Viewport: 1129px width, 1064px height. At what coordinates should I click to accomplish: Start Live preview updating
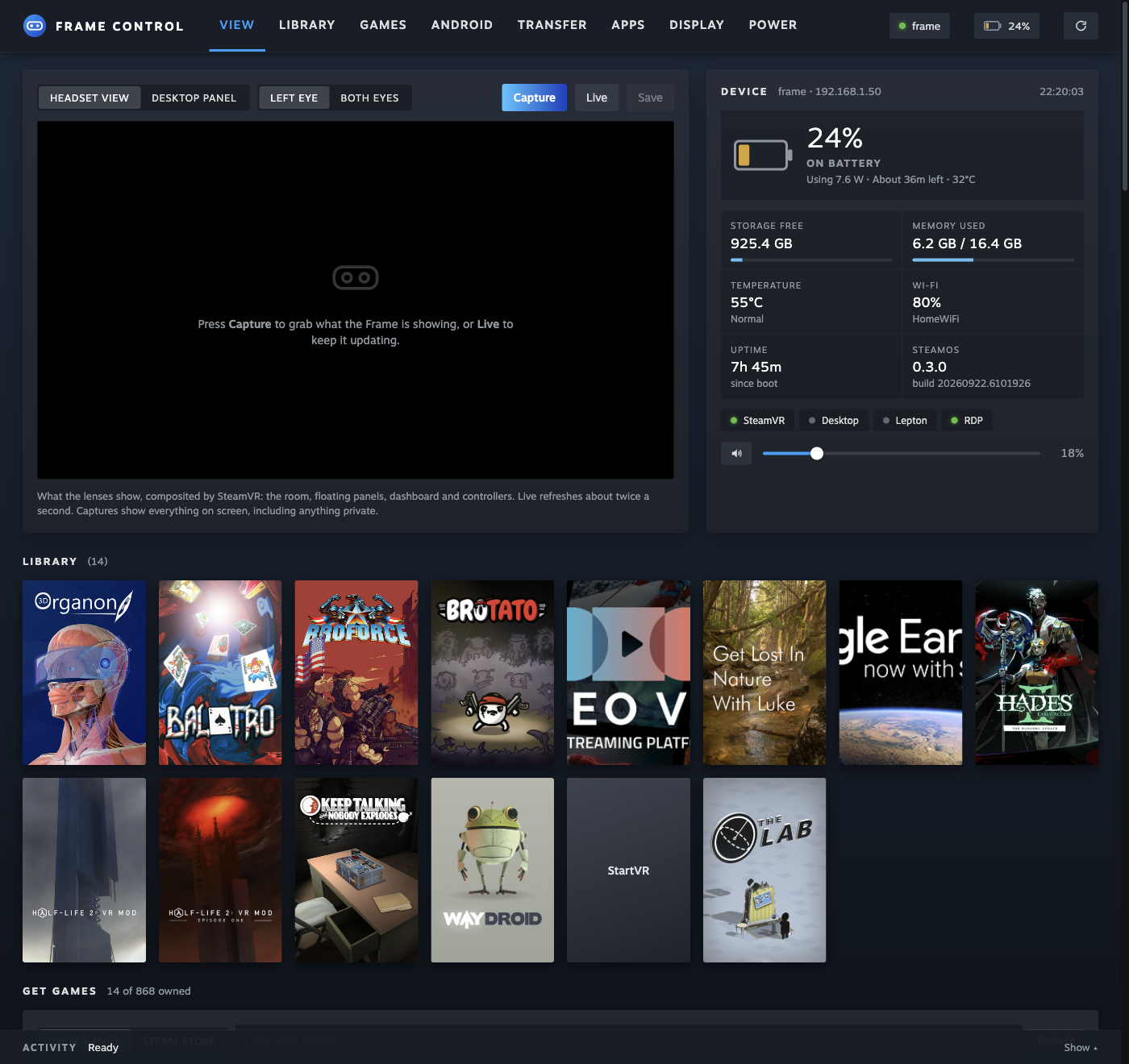pyautogui.click(x=597, y=98)
